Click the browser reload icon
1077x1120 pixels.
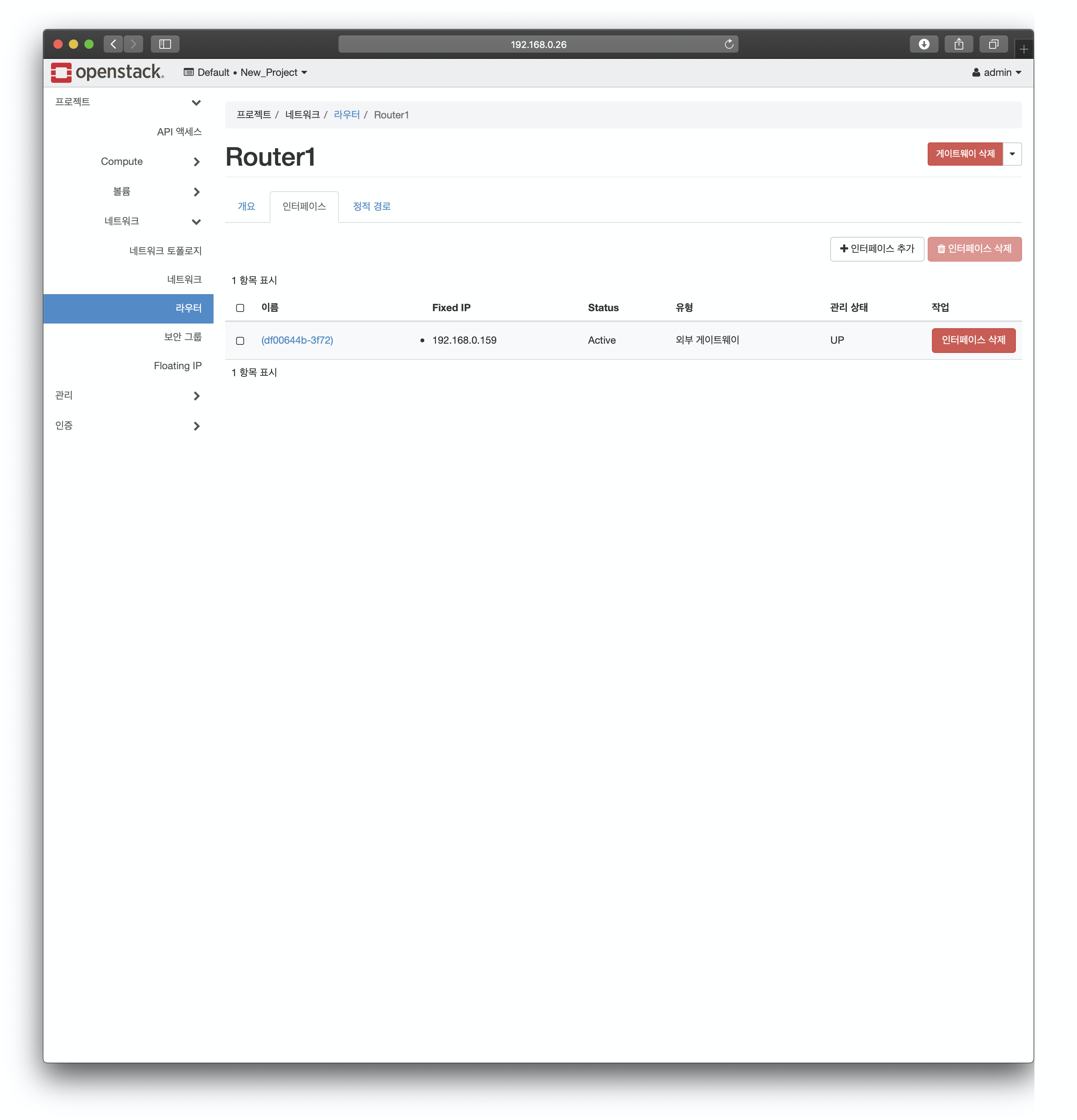[x=729, y=45]
